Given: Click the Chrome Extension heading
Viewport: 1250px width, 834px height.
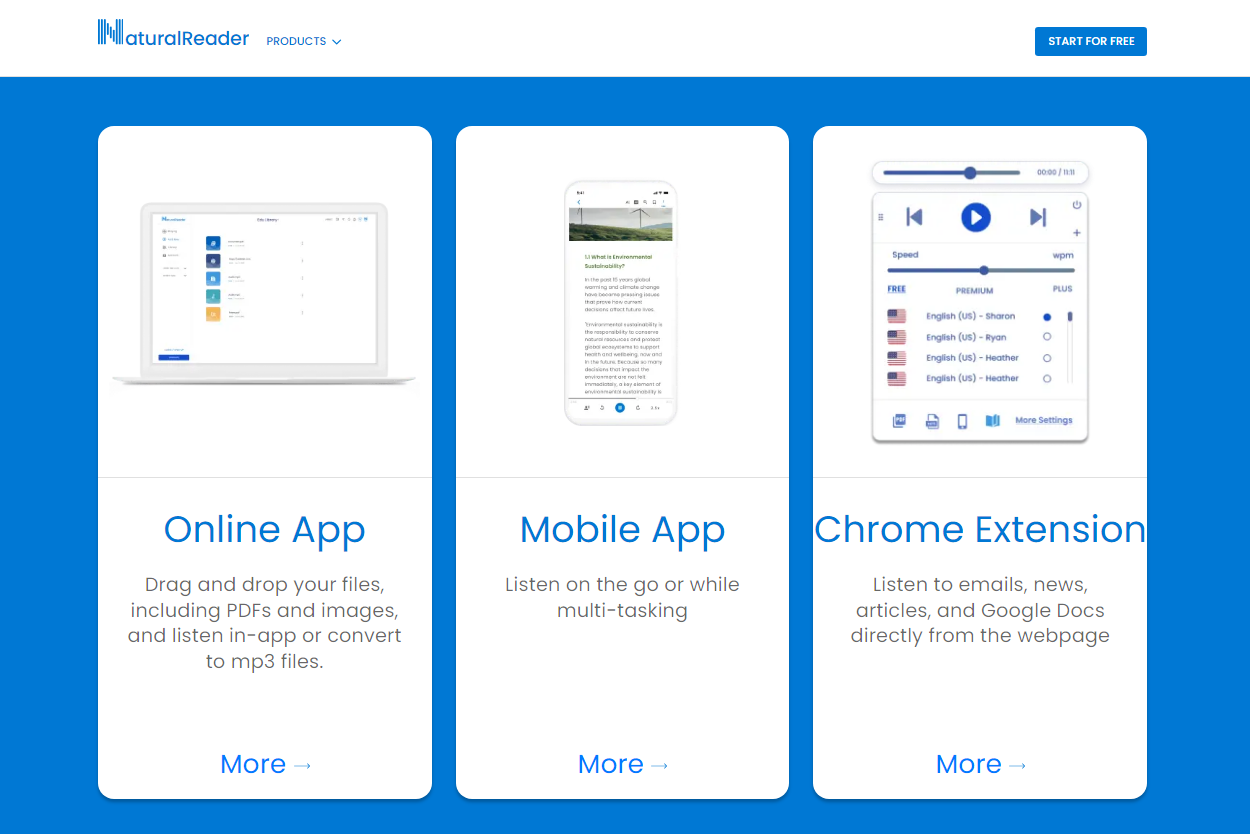Looking at the screenshot, I should click(980, 530).
